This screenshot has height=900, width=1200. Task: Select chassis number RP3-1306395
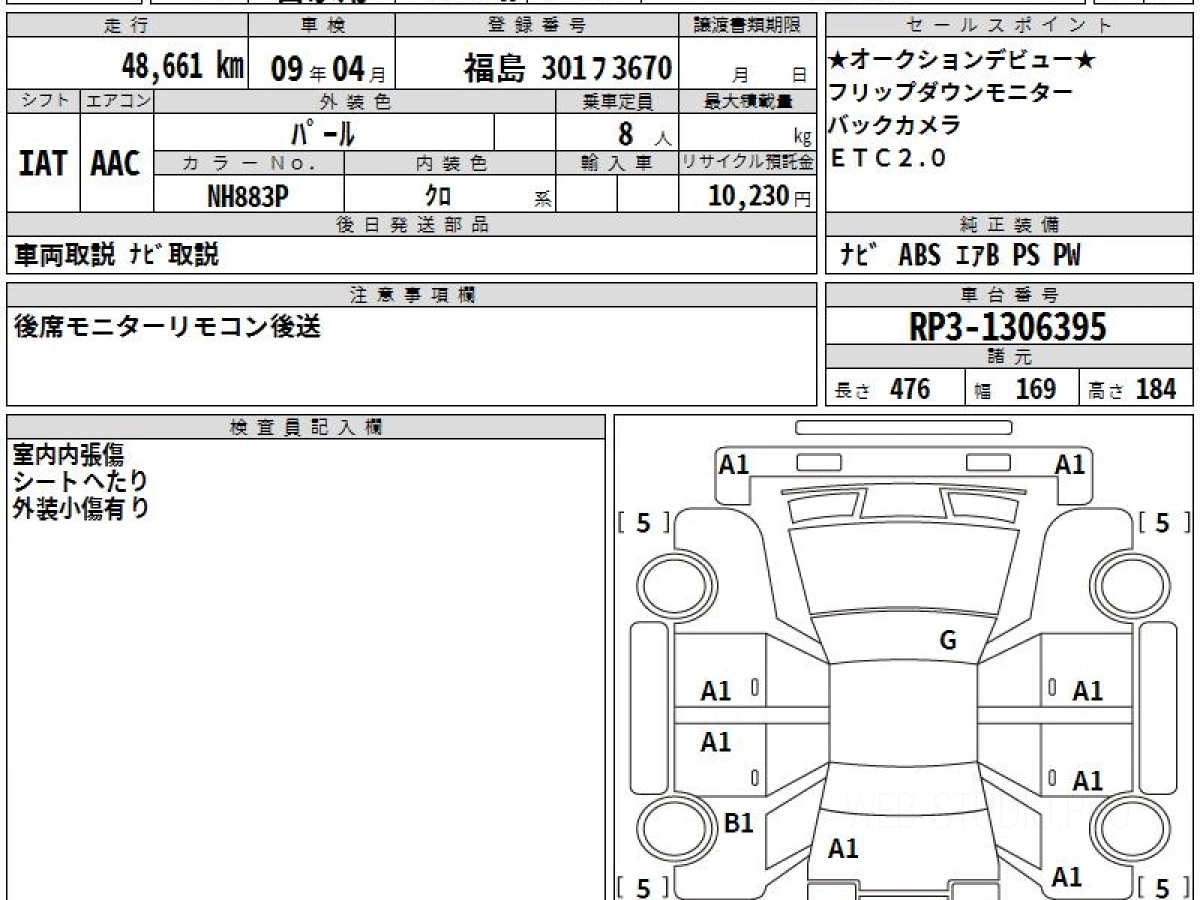(1008, 327)
